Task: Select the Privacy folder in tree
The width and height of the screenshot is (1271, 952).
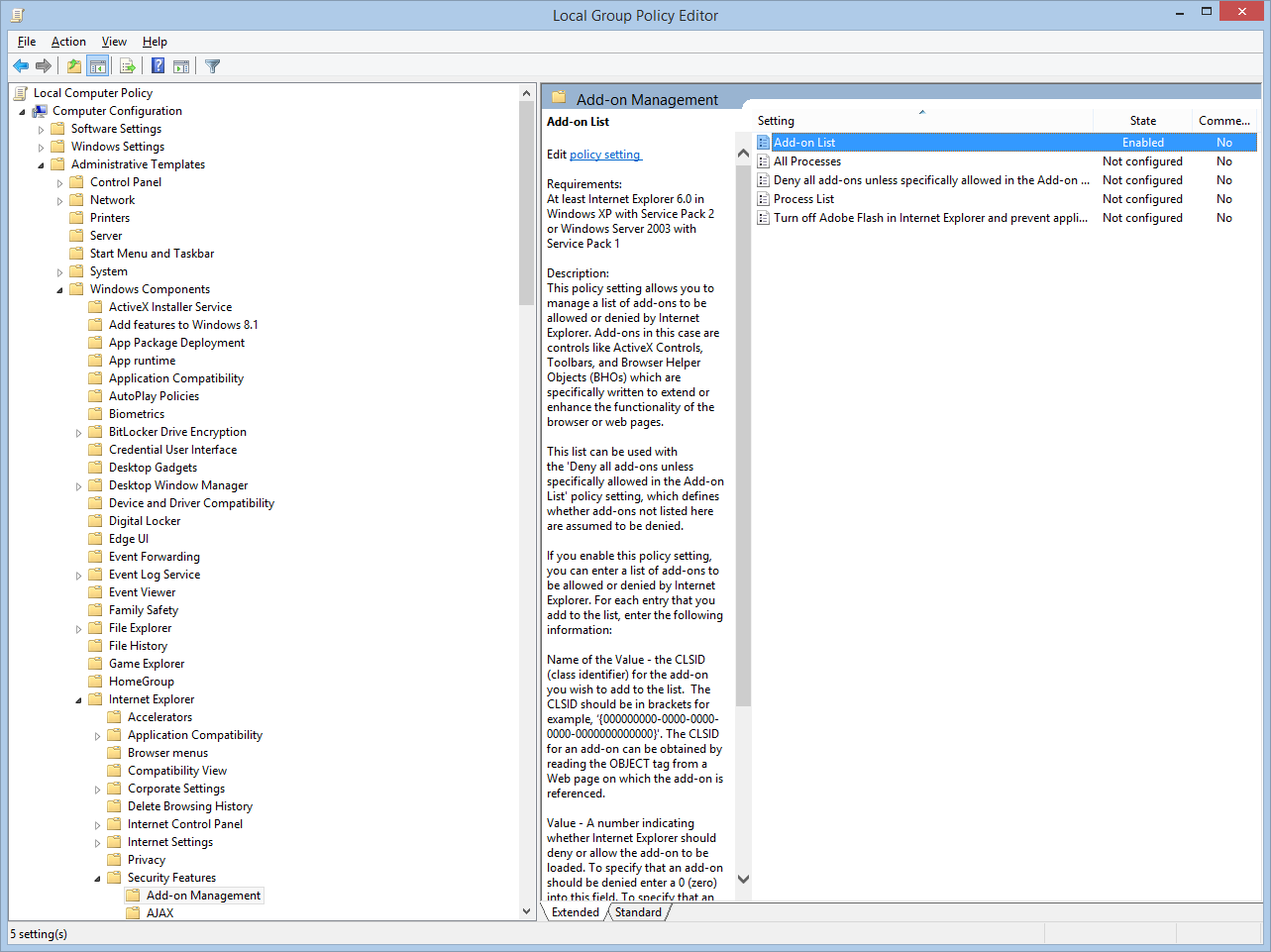Action: pos(146,860)
